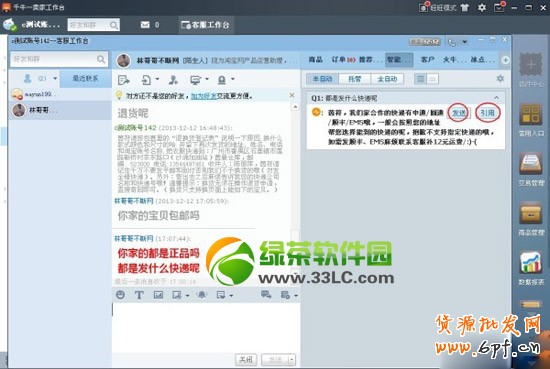Open send file dropdown arrow

point(157,79)
